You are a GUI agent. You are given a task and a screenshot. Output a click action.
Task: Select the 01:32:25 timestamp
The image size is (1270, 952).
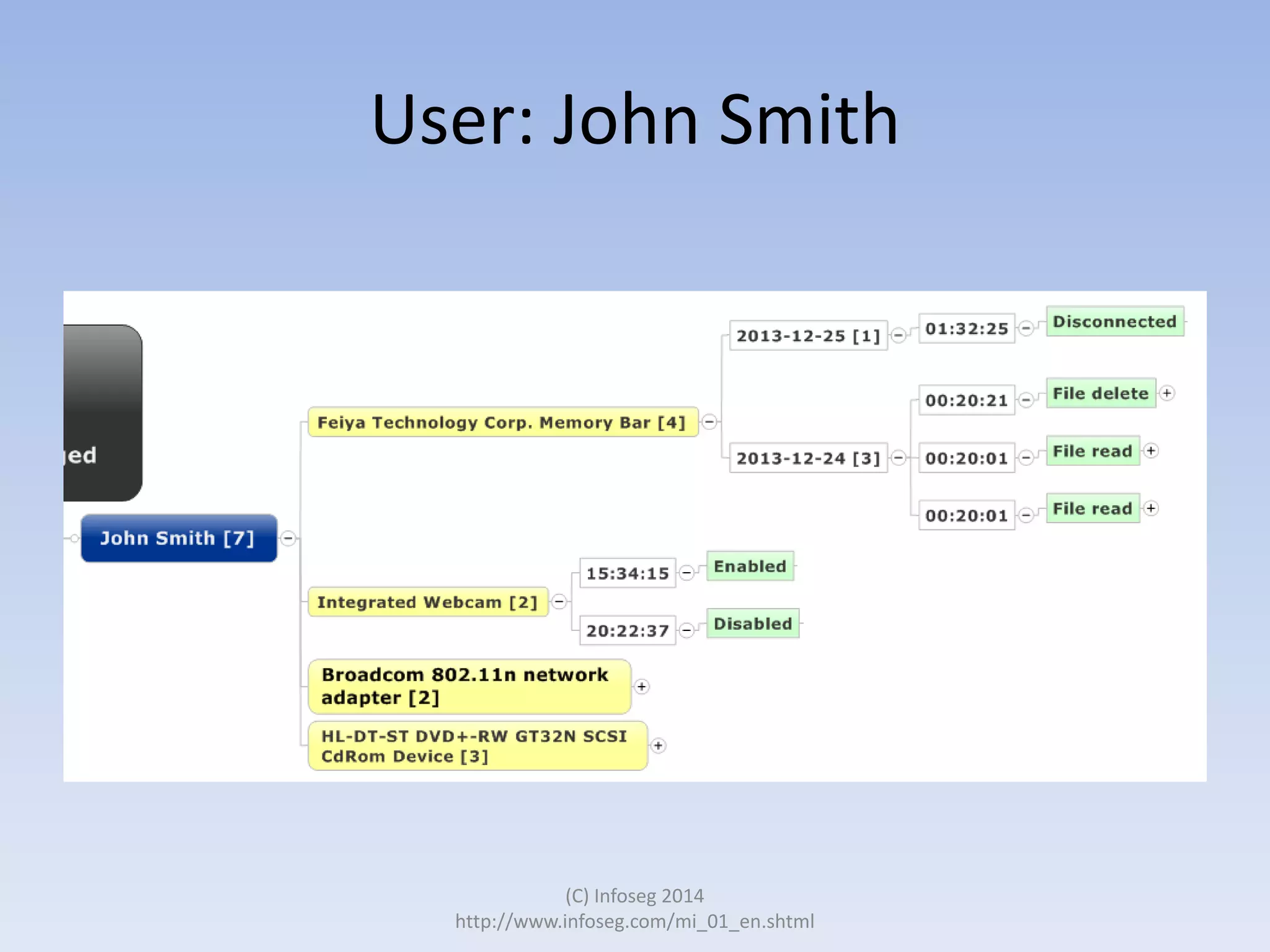coord(967,328)
